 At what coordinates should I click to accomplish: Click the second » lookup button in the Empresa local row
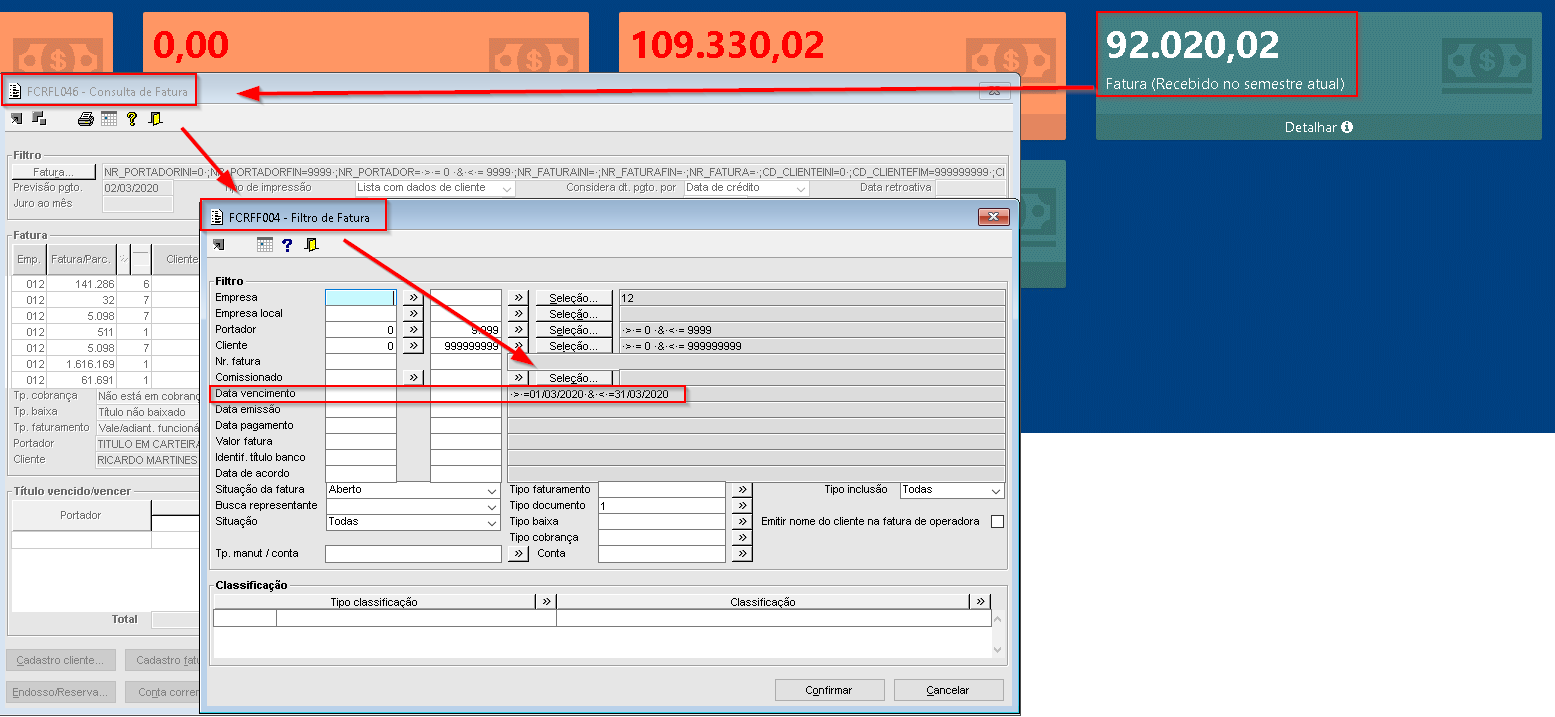pyautogui.click(x=518, y=314)
